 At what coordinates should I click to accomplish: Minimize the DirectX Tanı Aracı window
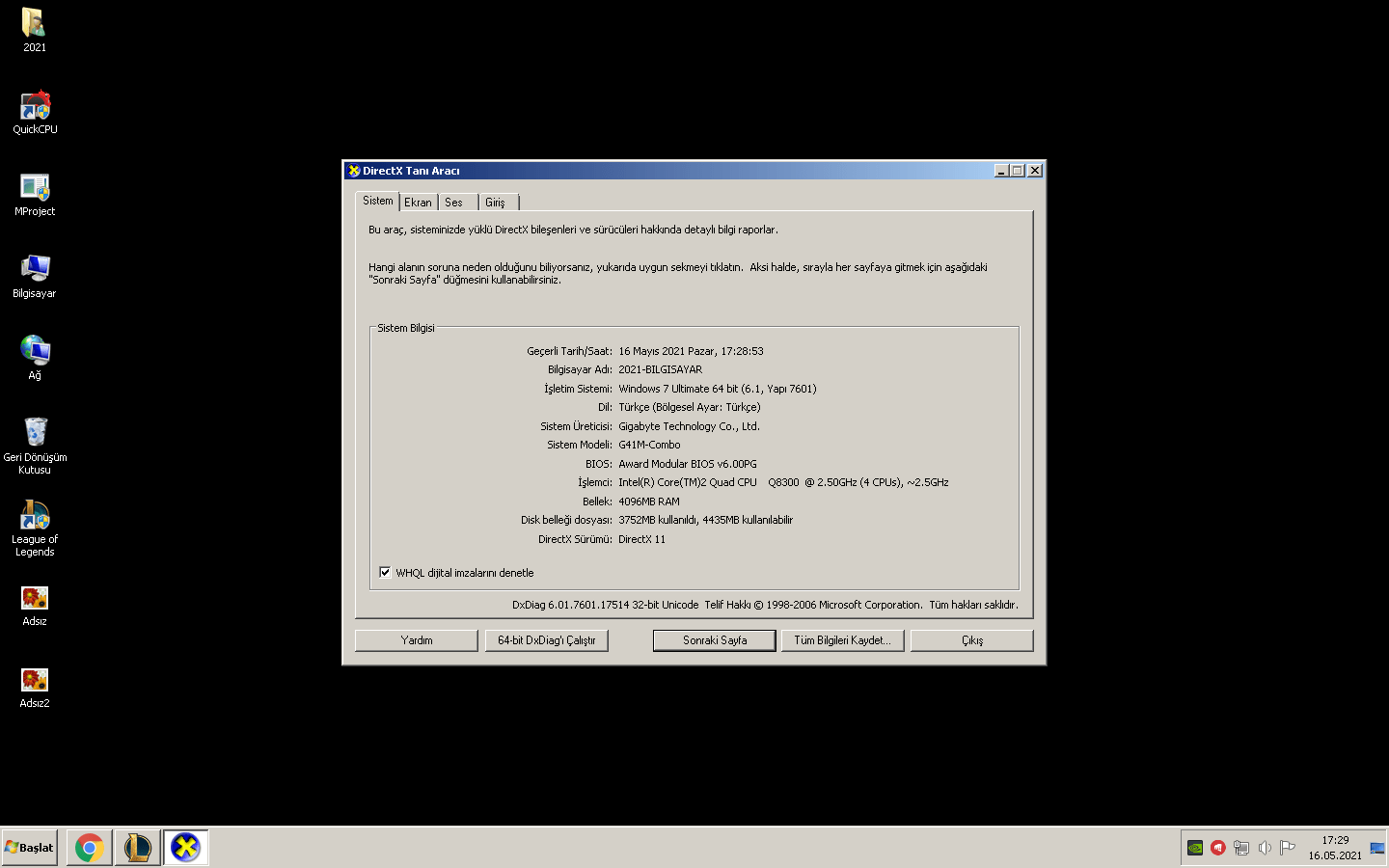point(1001,171)
